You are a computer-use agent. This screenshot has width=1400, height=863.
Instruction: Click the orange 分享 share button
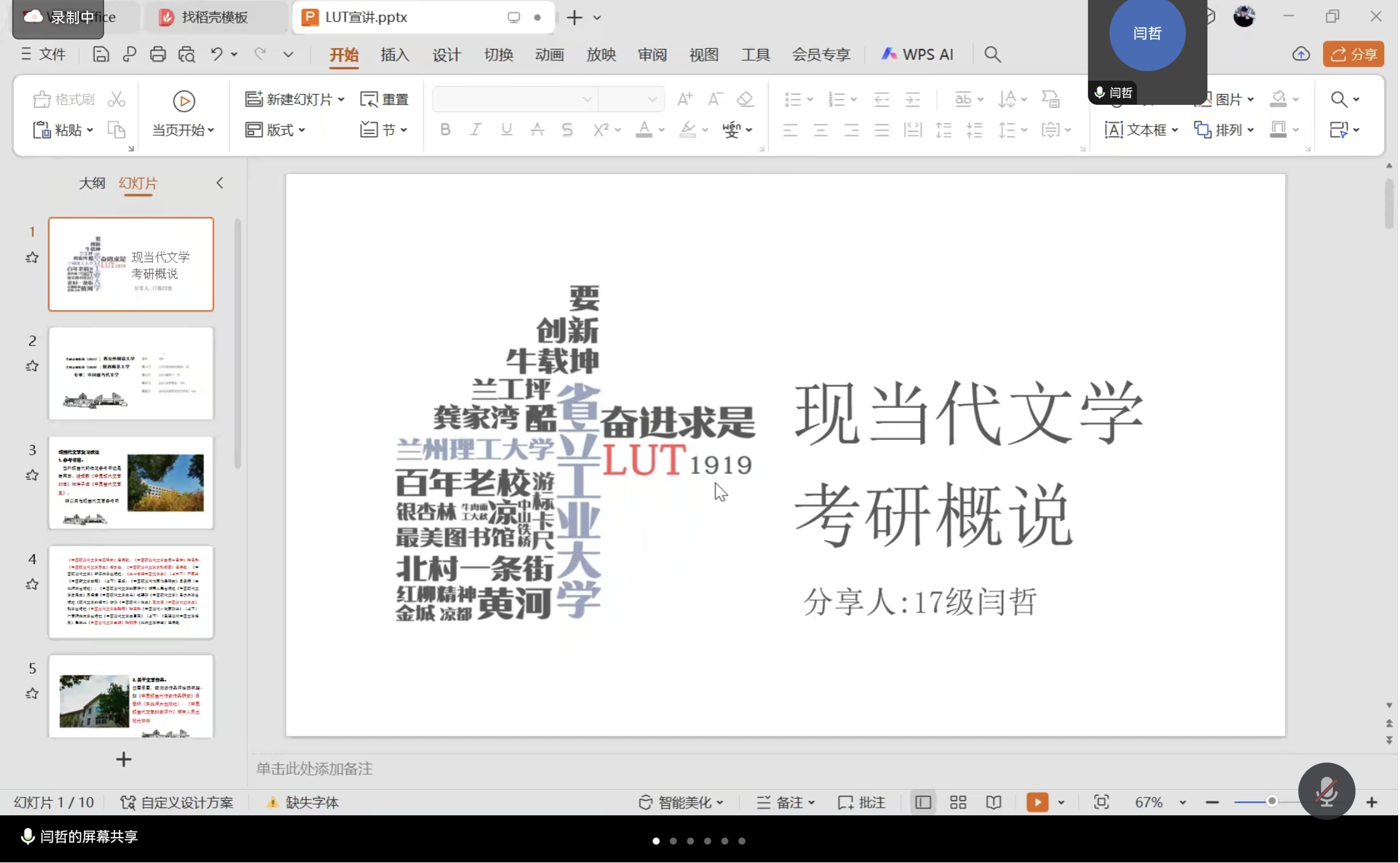[x=1354, y=55]
